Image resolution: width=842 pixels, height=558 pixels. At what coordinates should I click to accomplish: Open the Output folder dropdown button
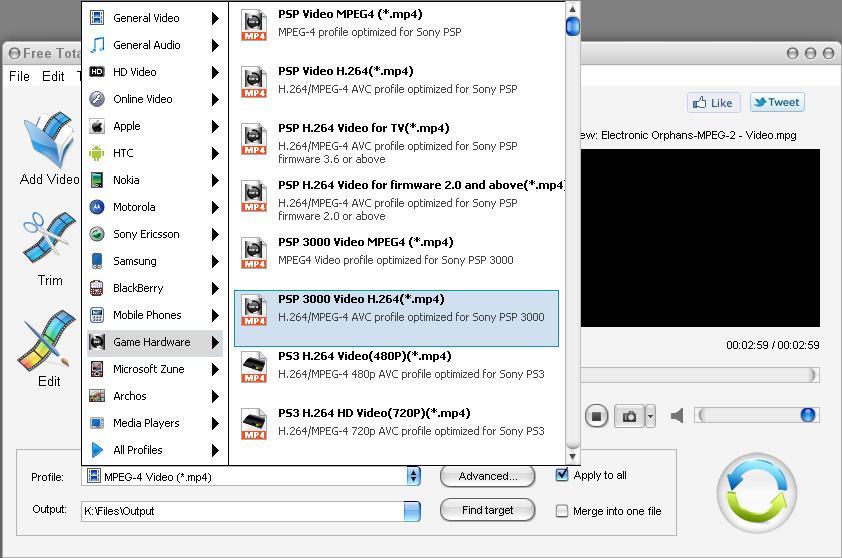(x=412, y=511)
